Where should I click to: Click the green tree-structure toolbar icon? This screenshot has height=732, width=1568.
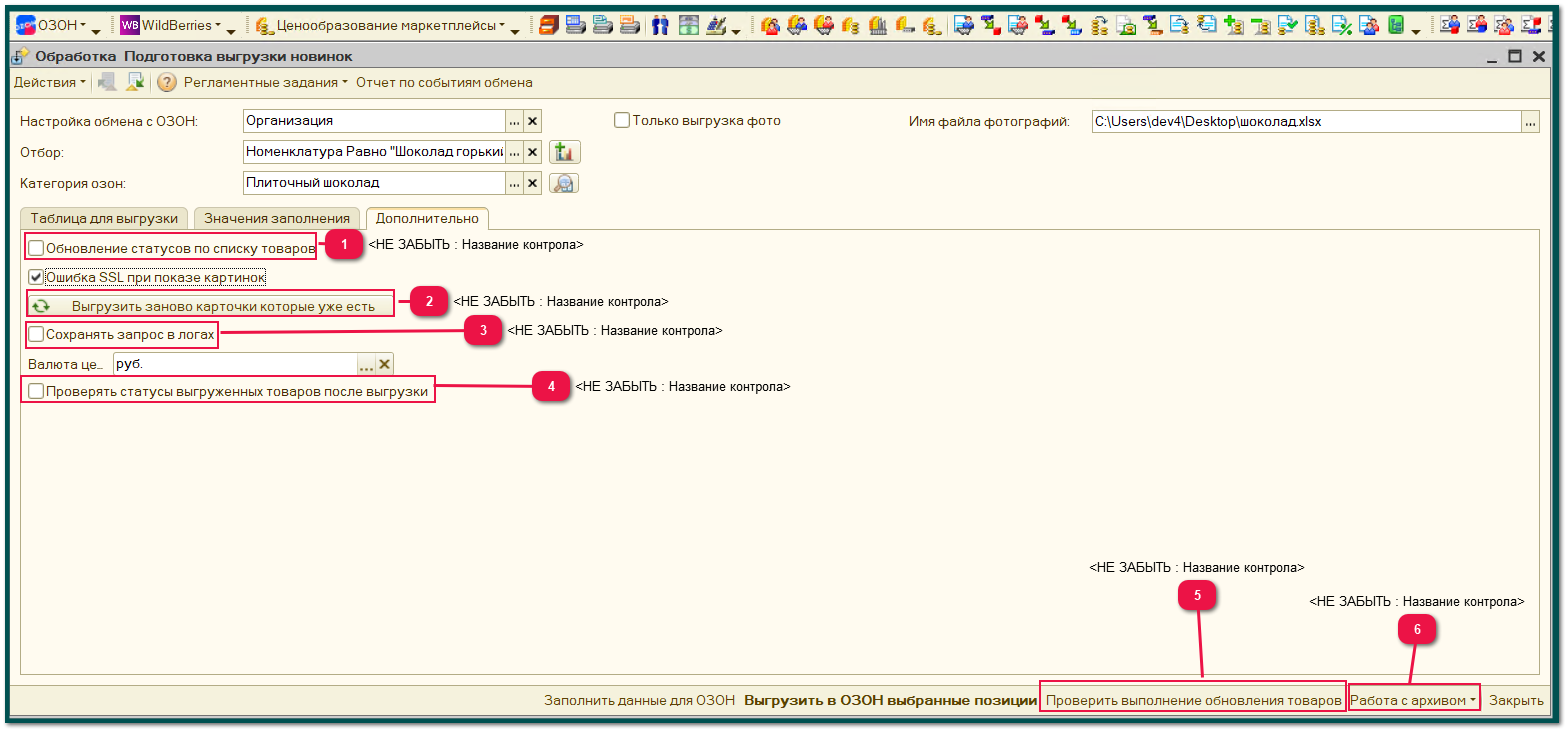1396,26
